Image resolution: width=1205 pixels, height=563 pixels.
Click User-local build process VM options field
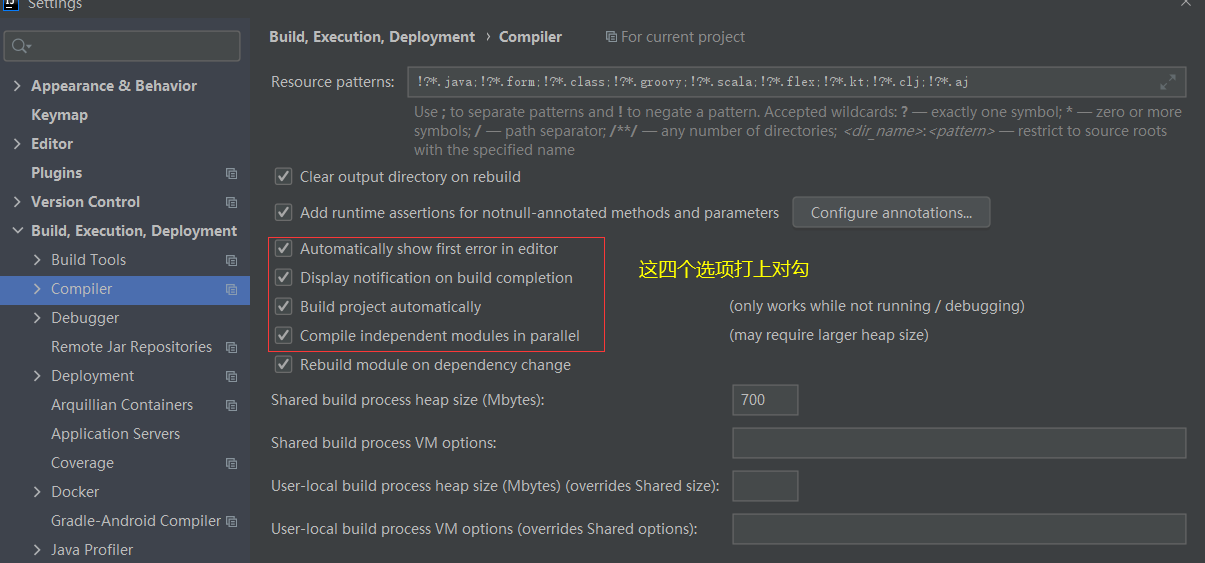pos(959,529)
